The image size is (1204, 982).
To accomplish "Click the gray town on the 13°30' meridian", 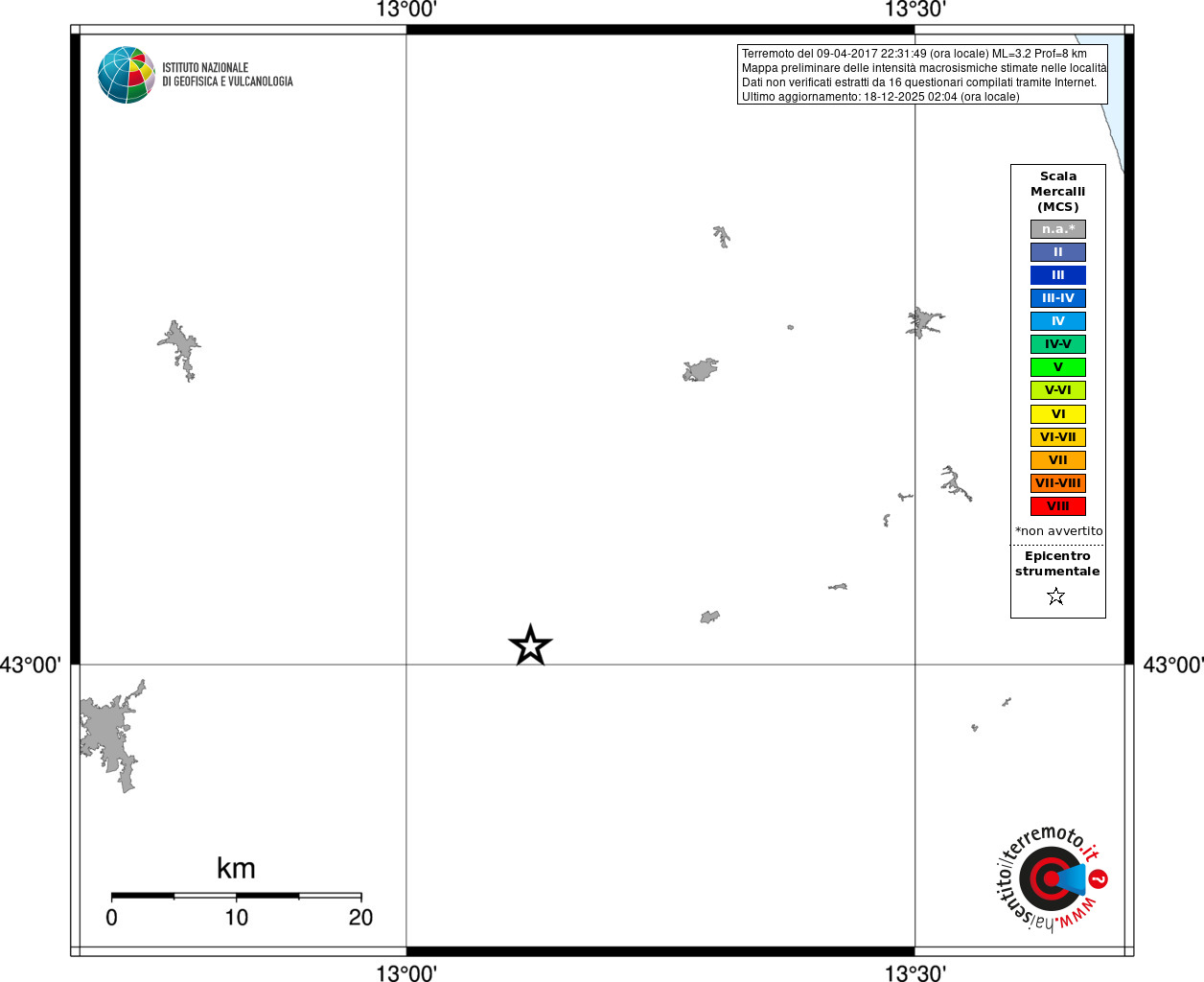I will click(x=923, y=322).
